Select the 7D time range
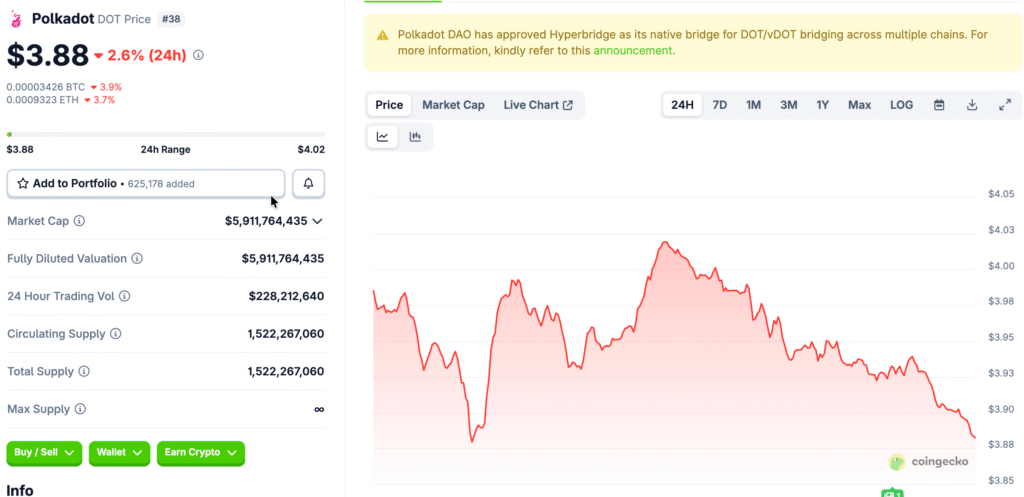This screenshot has width=1024, height=497. pyautogui.click(x=720, y=104)
